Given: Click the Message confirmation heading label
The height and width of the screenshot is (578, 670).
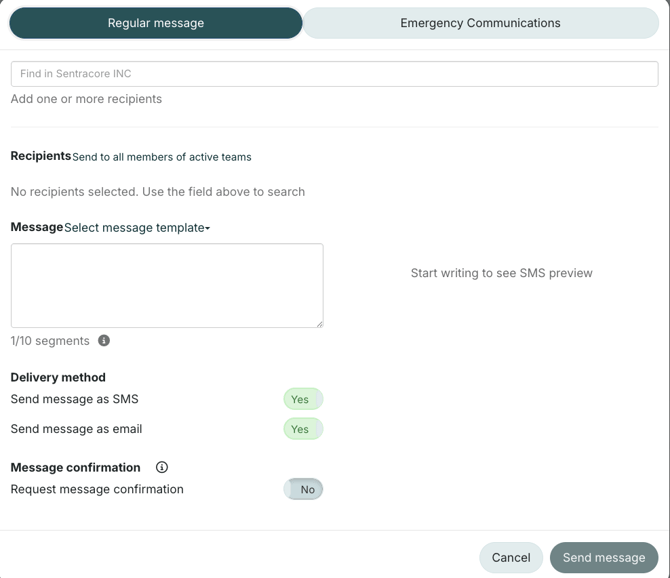Looking at the screenshot, I should click(75, 467).
